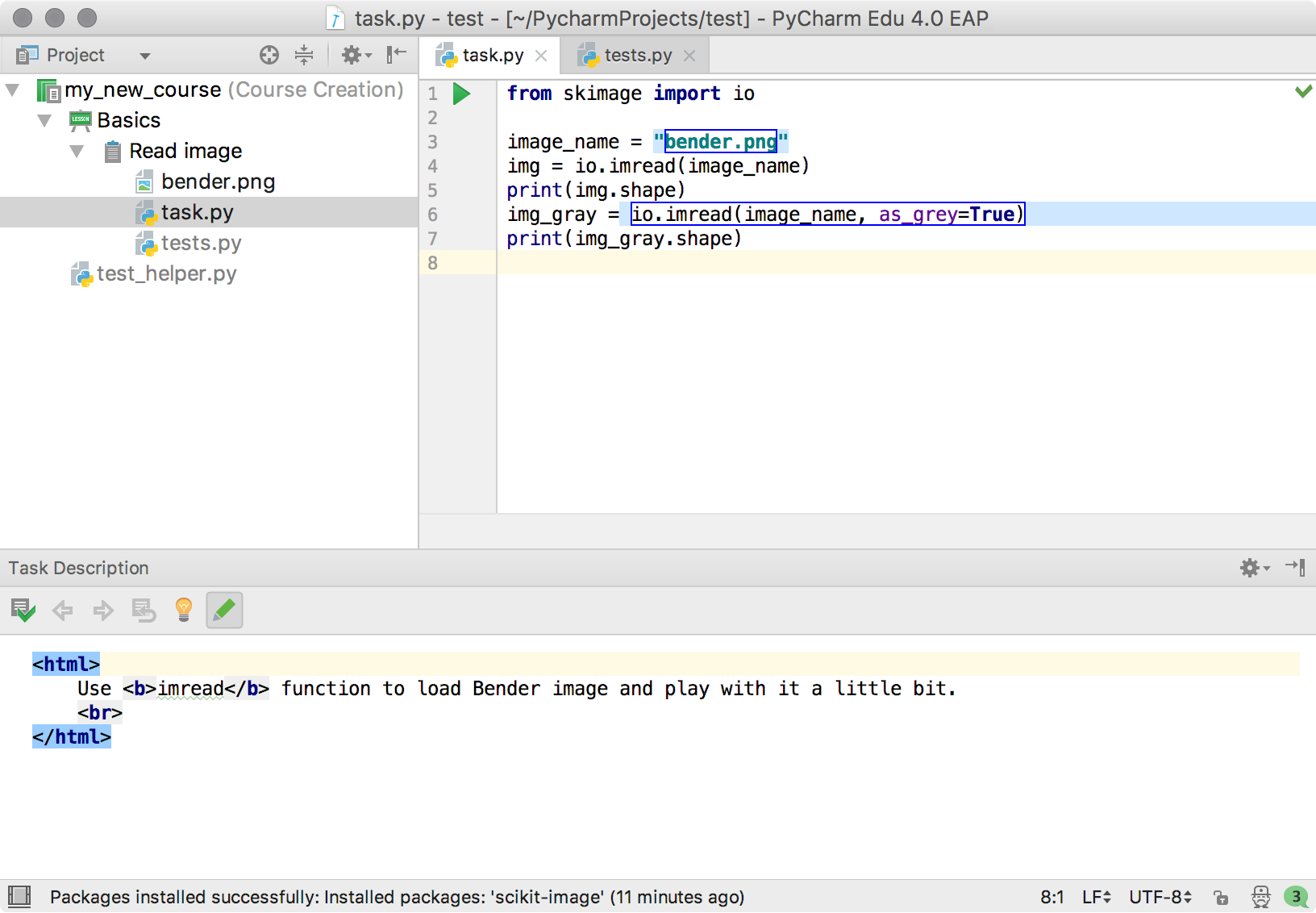
Task: Open the Hector inspections profile icon
Action: click(1260, 897)
